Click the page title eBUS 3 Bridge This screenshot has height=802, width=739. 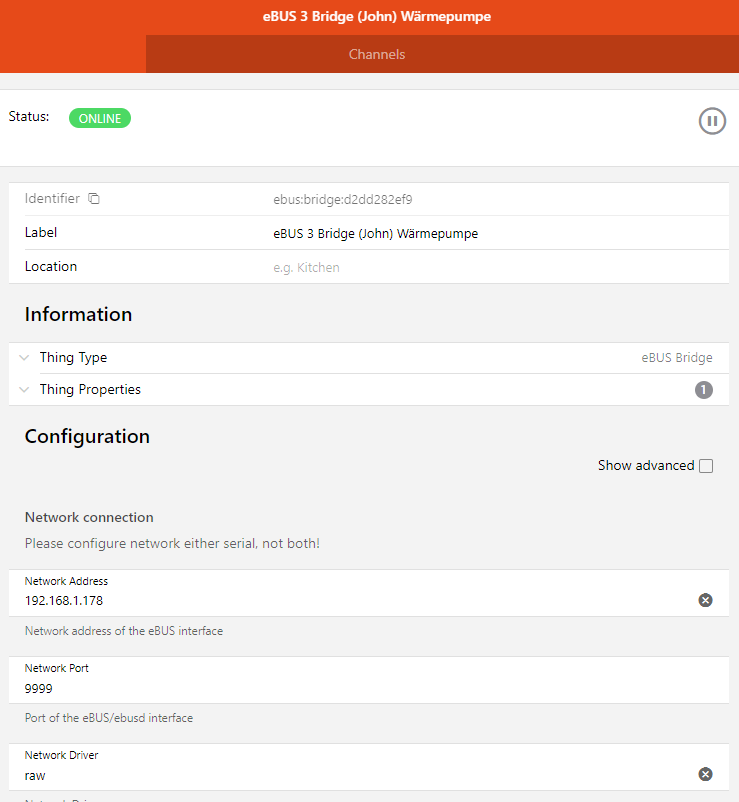tap(369, 17)
